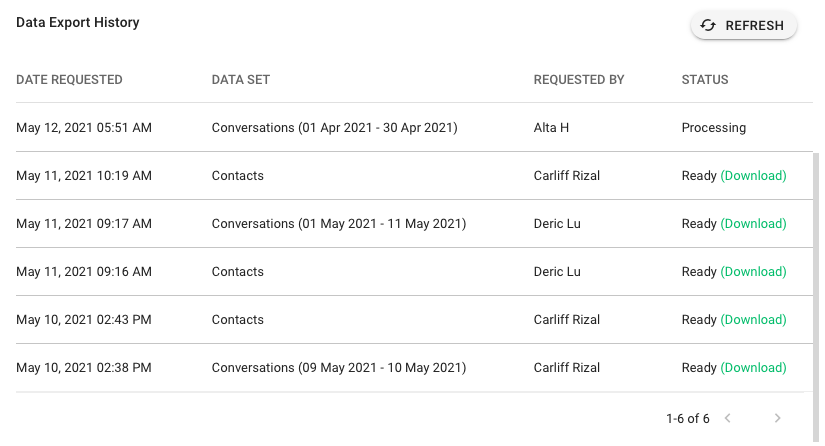
Task: Click the REQUESTED BY column header
Action: [579, 79]
